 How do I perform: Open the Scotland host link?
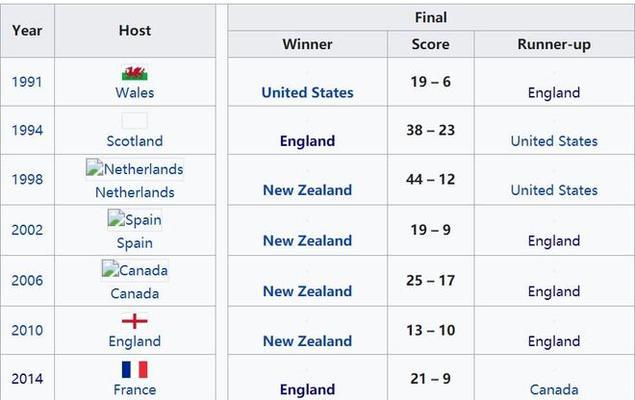[134, 141]
